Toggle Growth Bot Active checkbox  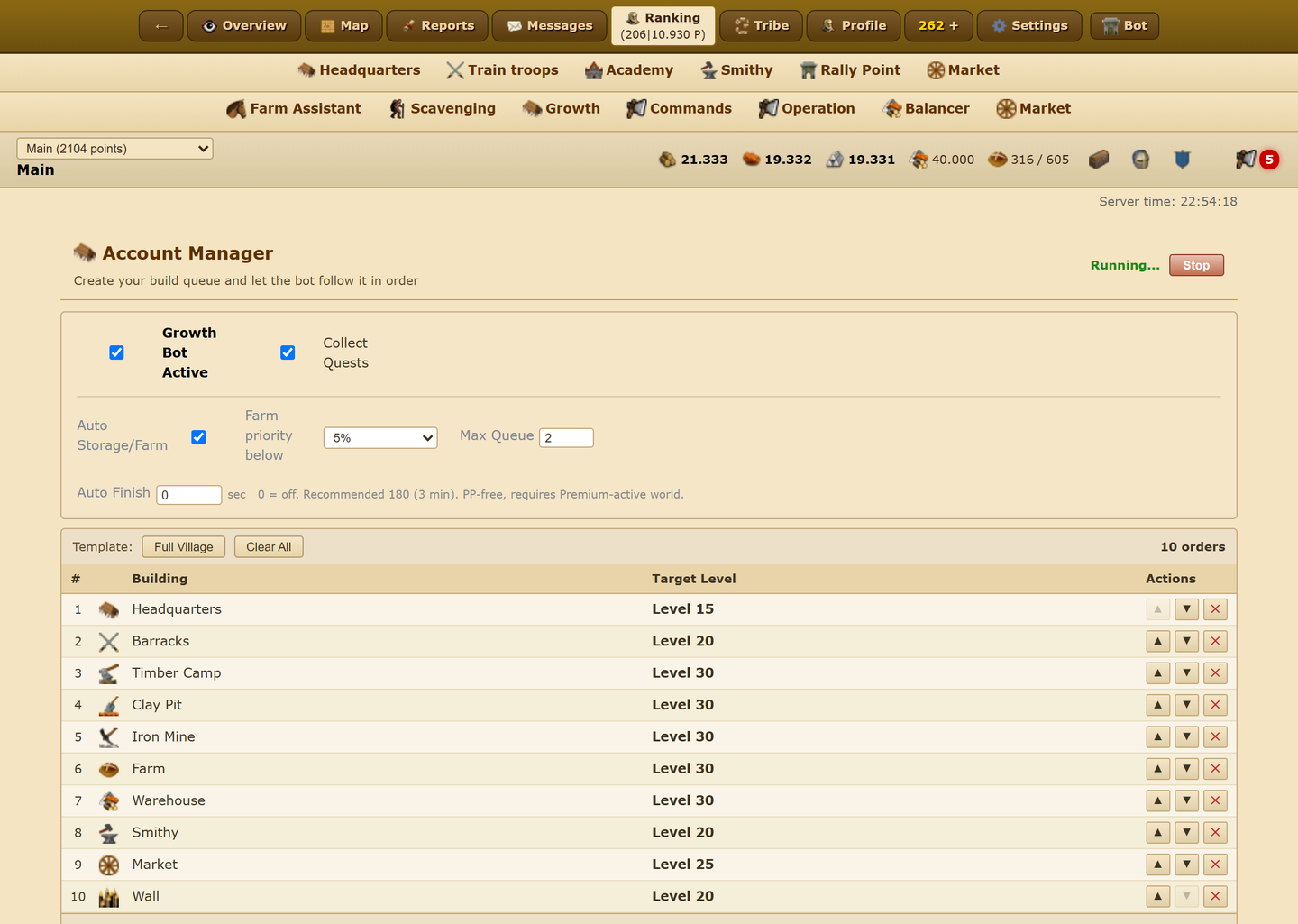point(116,352)
